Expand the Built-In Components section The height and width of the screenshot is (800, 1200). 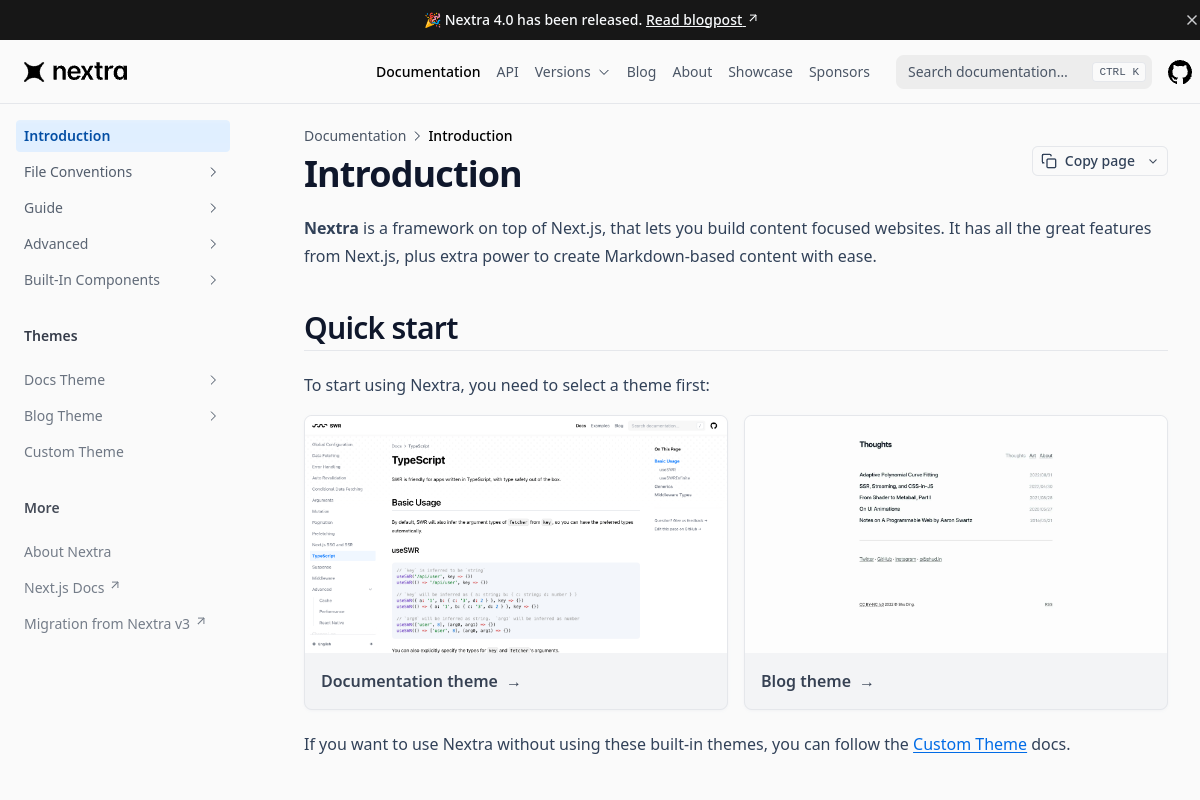(x=123, y=280)
